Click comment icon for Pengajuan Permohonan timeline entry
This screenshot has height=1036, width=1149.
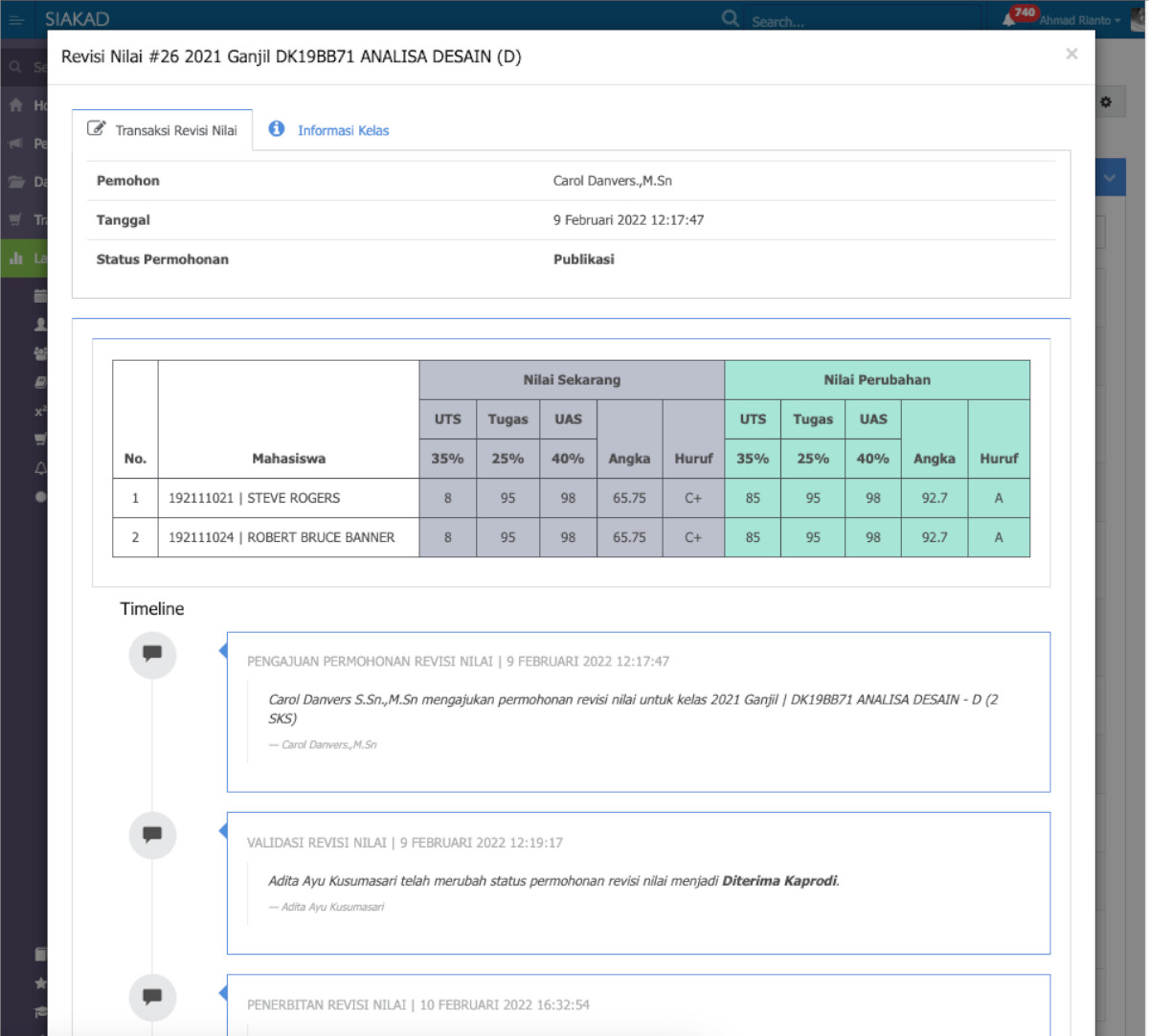(x=152, y=654)
